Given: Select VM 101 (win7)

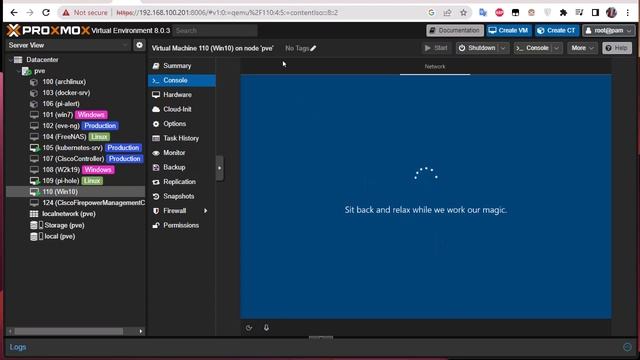Looking at the screenshot, I should [58, 115].
